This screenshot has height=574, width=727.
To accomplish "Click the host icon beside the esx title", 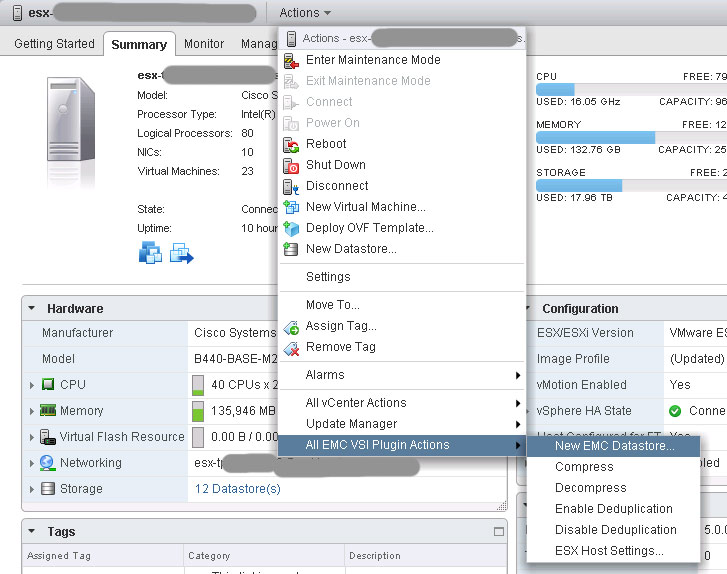I will (x=17, y=13).
